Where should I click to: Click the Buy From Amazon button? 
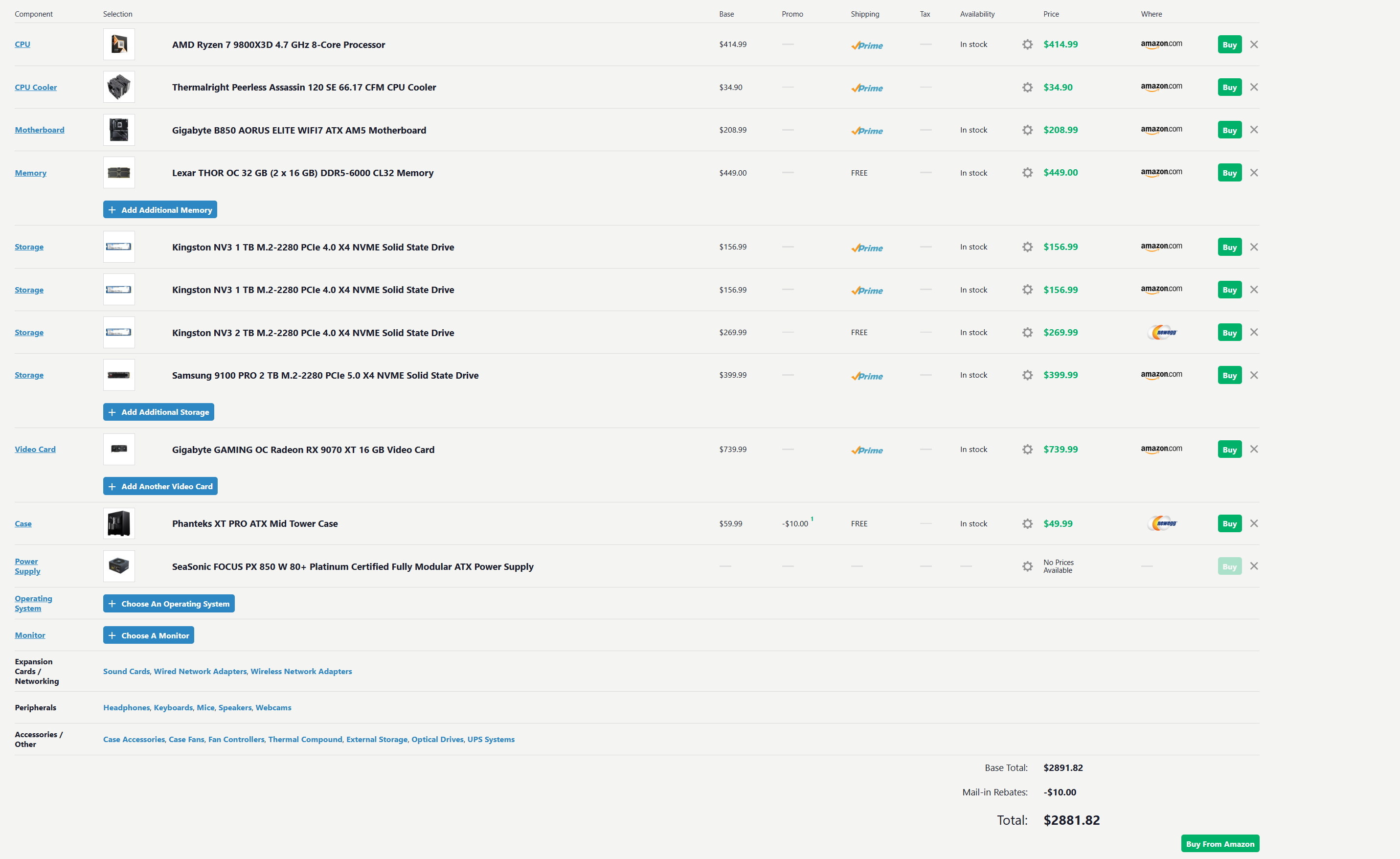[x=1220, y=844]
